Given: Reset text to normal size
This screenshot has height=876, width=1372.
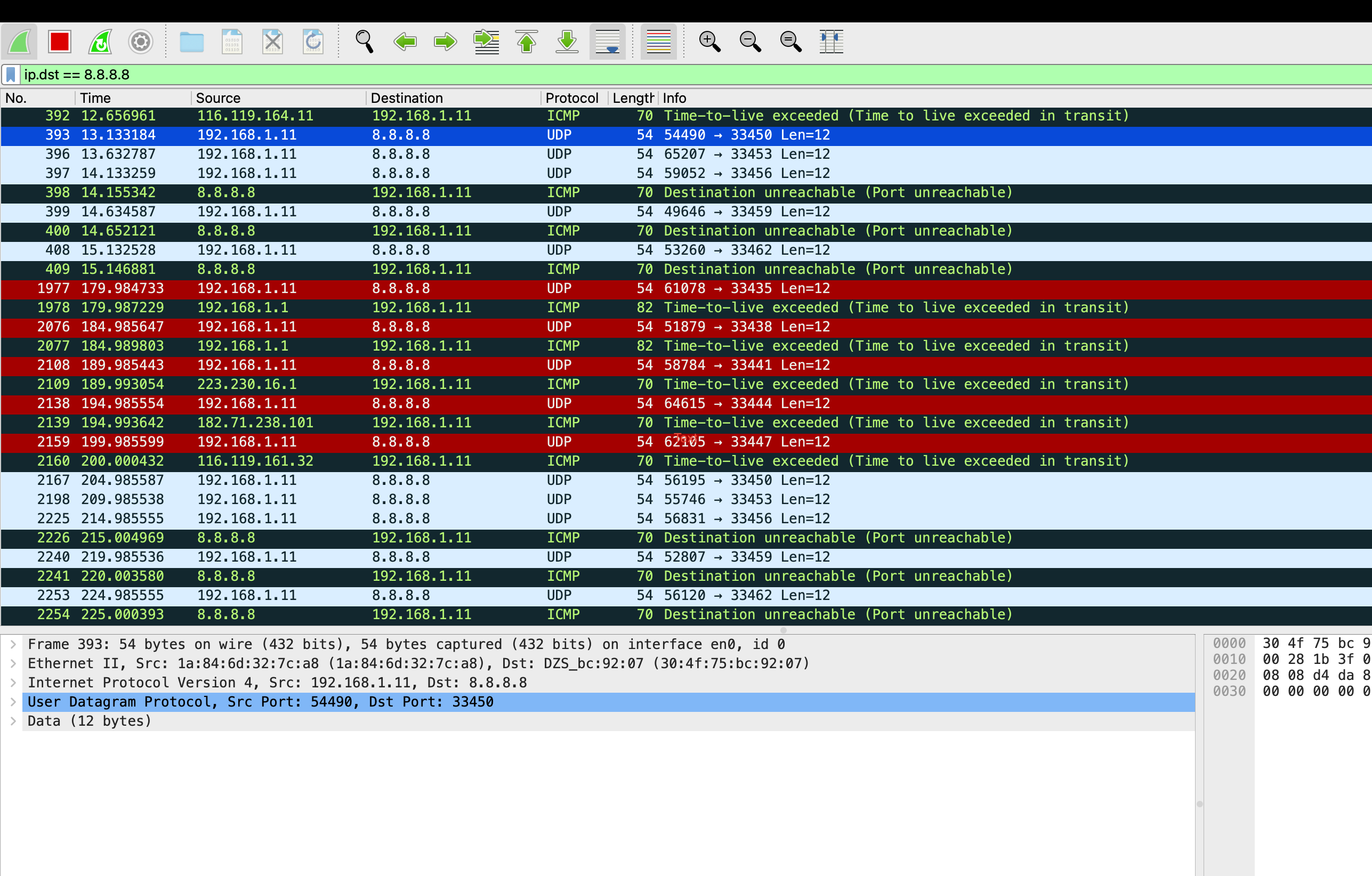Looking at the screenshot, I should (x=790, y=42).
